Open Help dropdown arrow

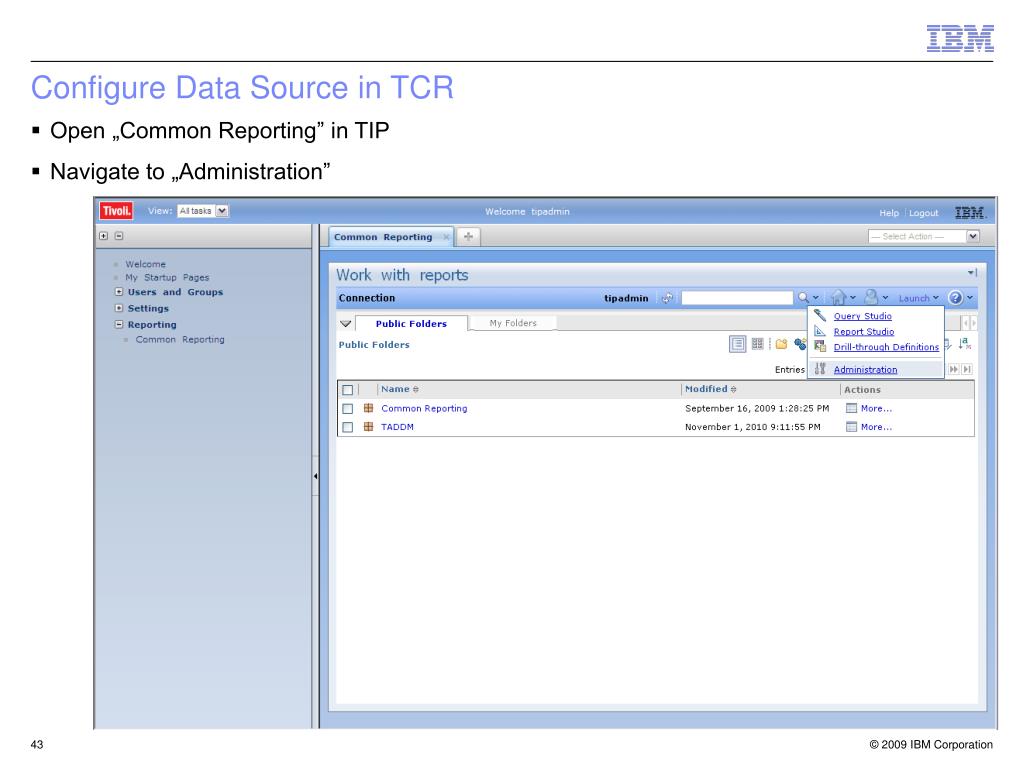click(970, 298)
